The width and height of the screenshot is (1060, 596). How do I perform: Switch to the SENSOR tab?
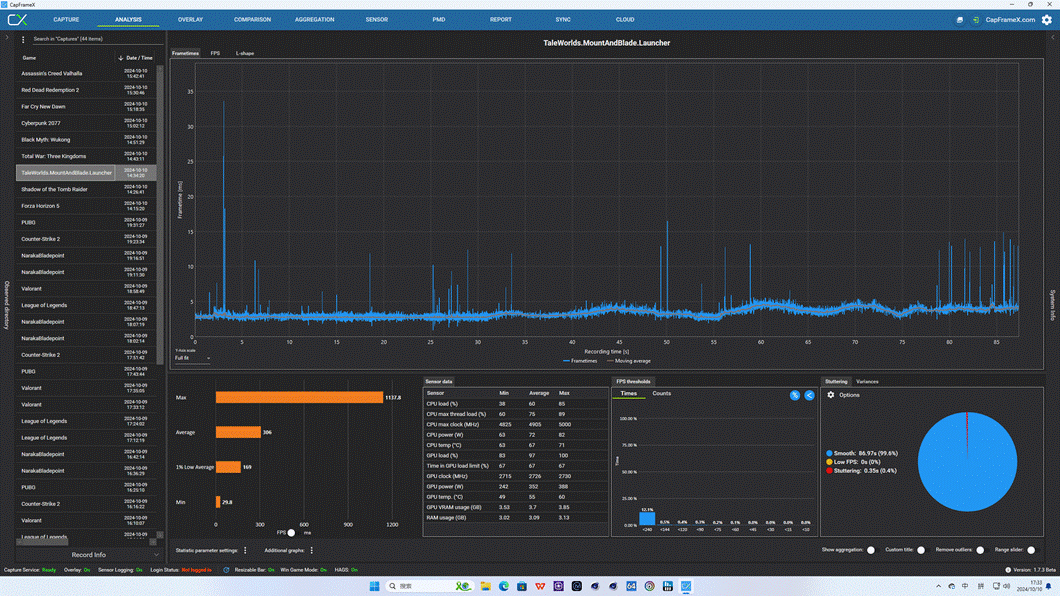[377, 20]
